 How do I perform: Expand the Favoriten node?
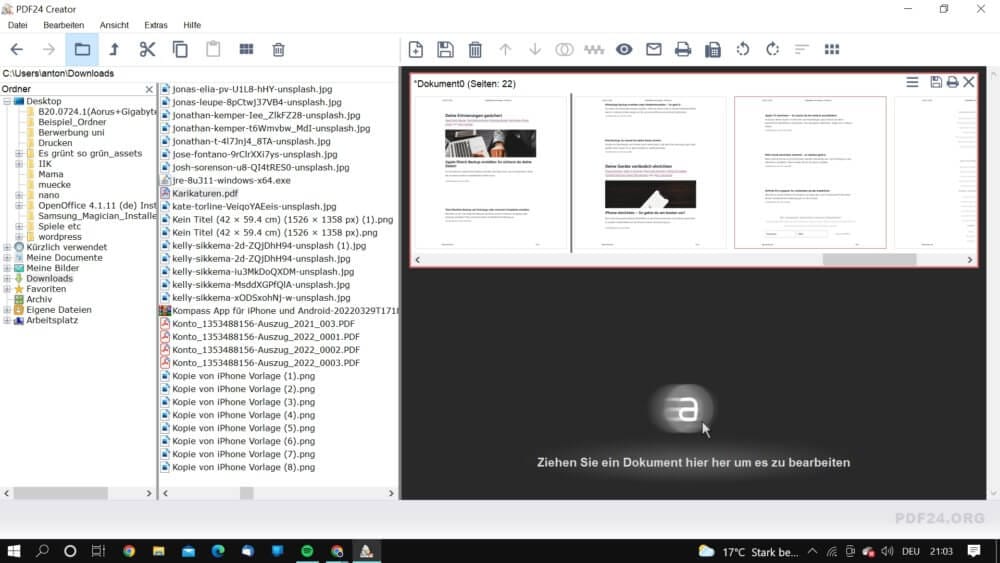click(x=7, y=289)
